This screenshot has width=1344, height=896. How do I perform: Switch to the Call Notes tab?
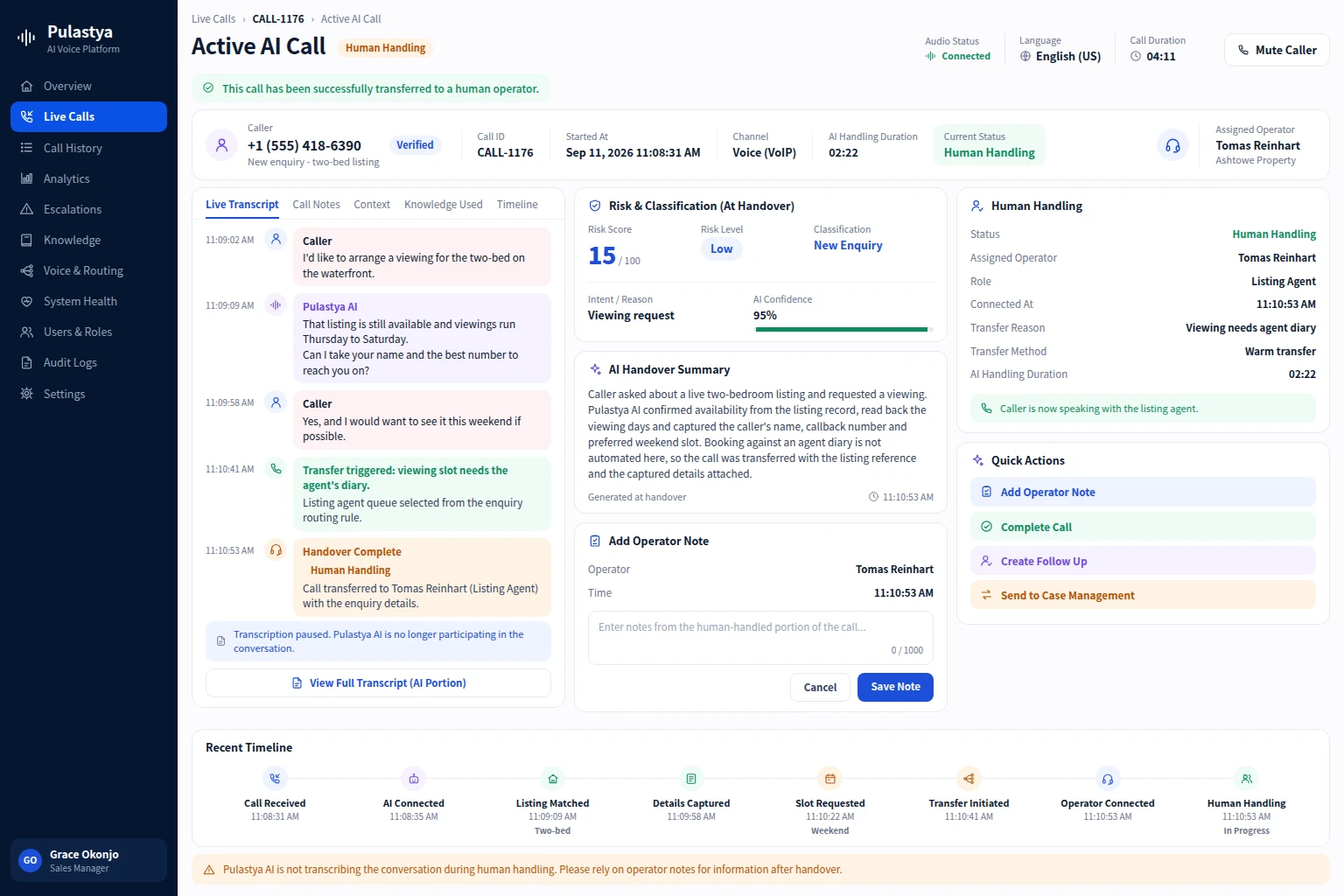pyautogui.click(x=316, y=205)
